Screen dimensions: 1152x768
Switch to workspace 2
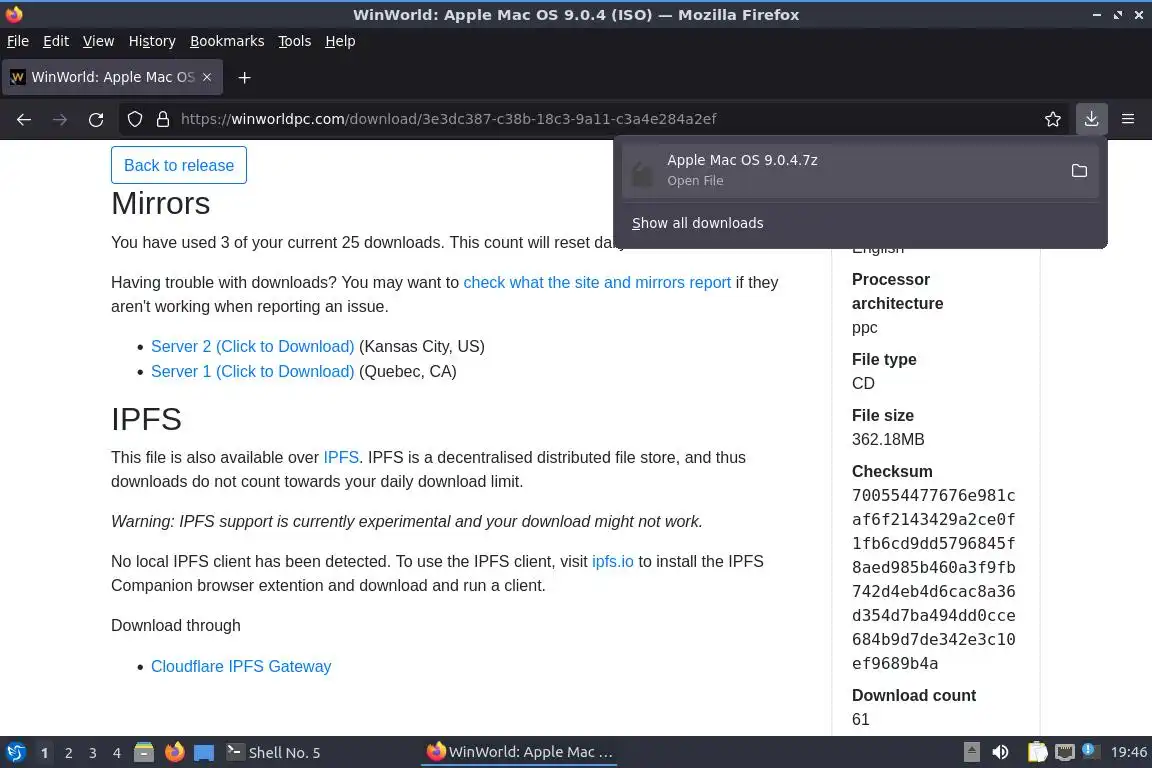(69, 753)
